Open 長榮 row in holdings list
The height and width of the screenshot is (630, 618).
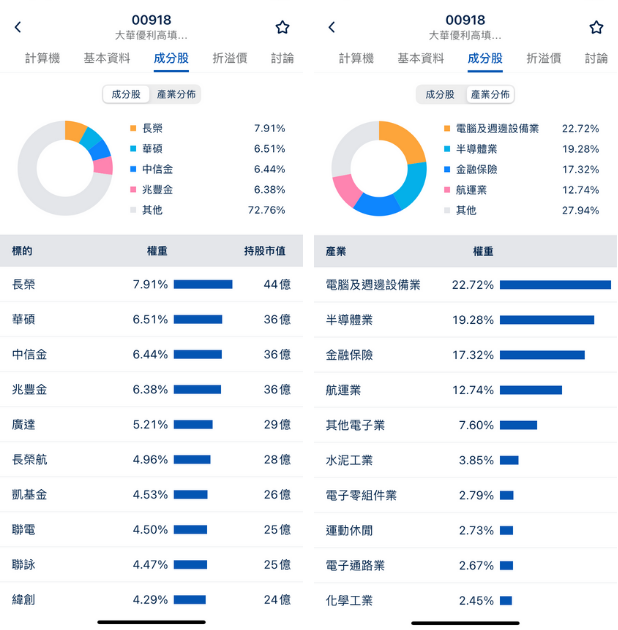point(151,284)
